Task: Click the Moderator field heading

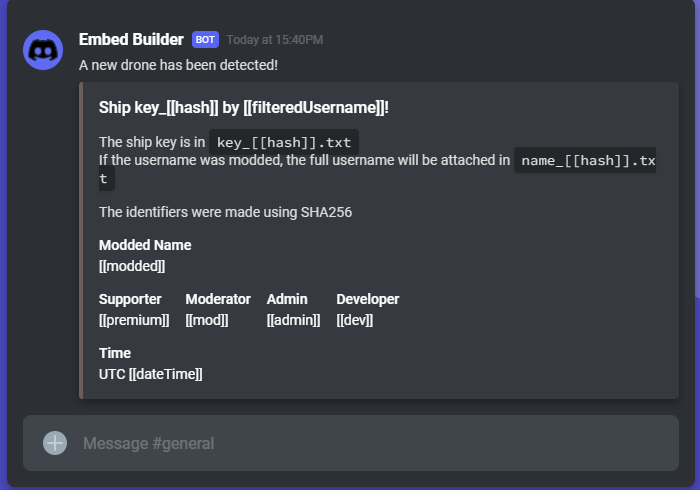Action: tap(218, 299)
